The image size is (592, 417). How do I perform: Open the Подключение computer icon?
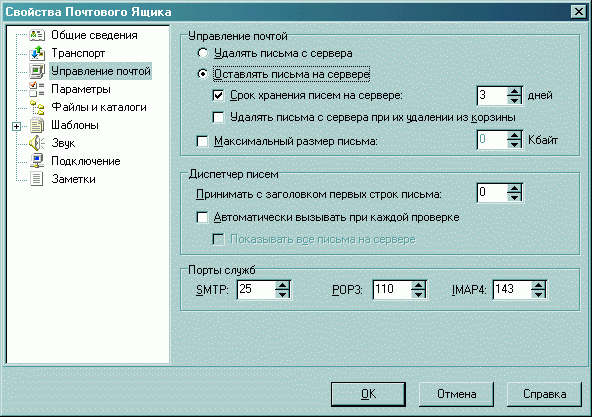37,161
